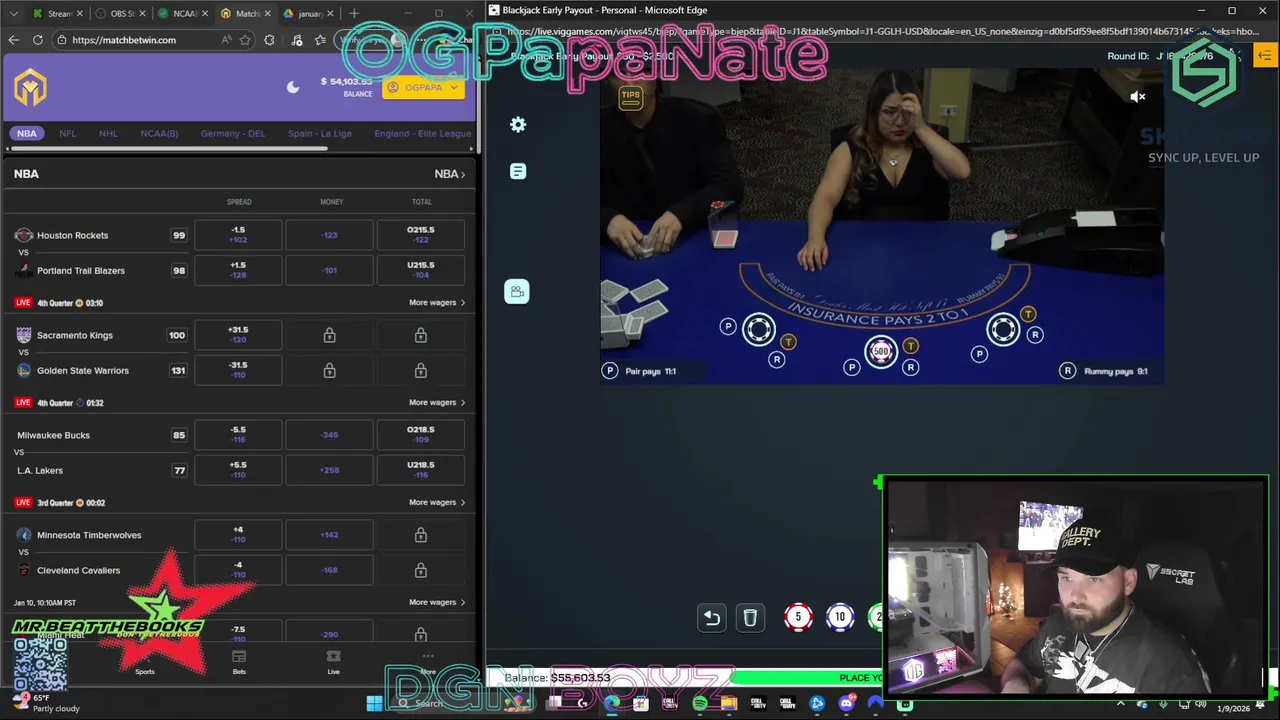Select the Germany - DEL tab
The image size is (1280, 720).
click(233, 133)
